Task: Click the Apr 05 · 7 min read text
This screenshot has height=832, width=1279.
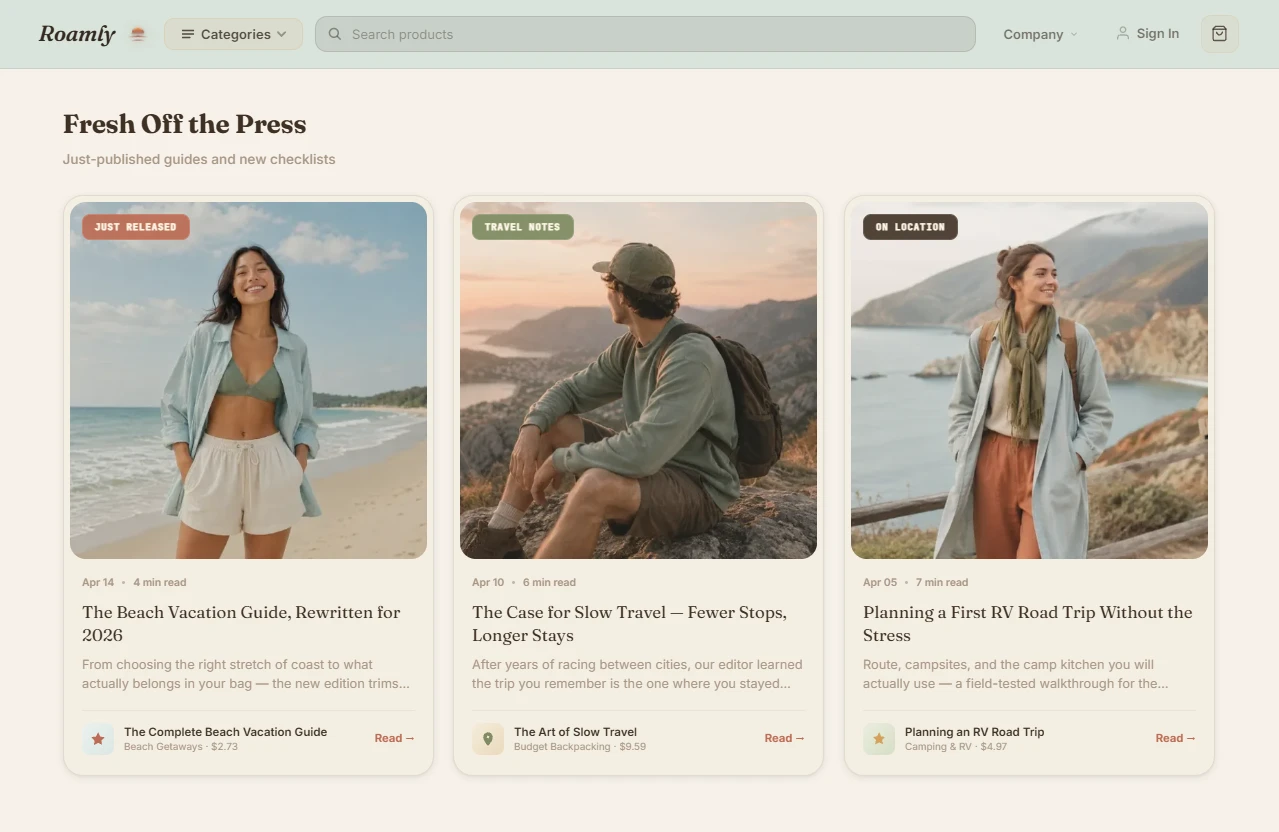Action: pyautogui.click(x=915, y=582)
